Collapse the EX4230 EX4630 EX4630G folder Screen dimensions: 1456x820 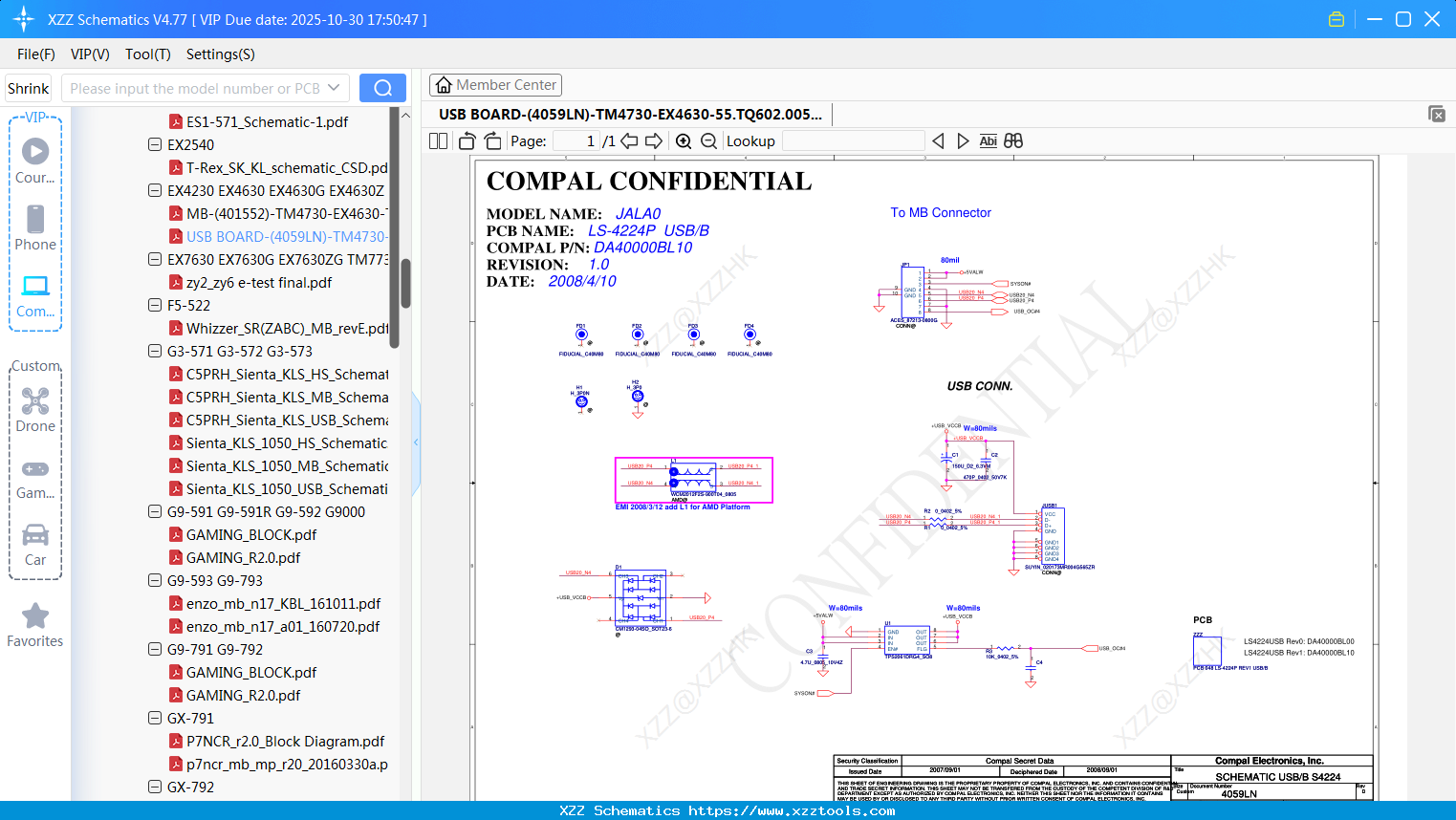155,191
